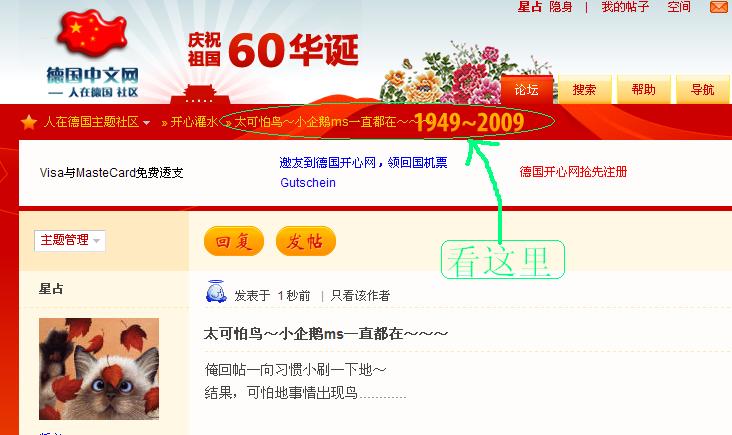Viewport: 732px width, 435px height.
Task: Click the 只看该作者 filter link
Action: (360, 295)
